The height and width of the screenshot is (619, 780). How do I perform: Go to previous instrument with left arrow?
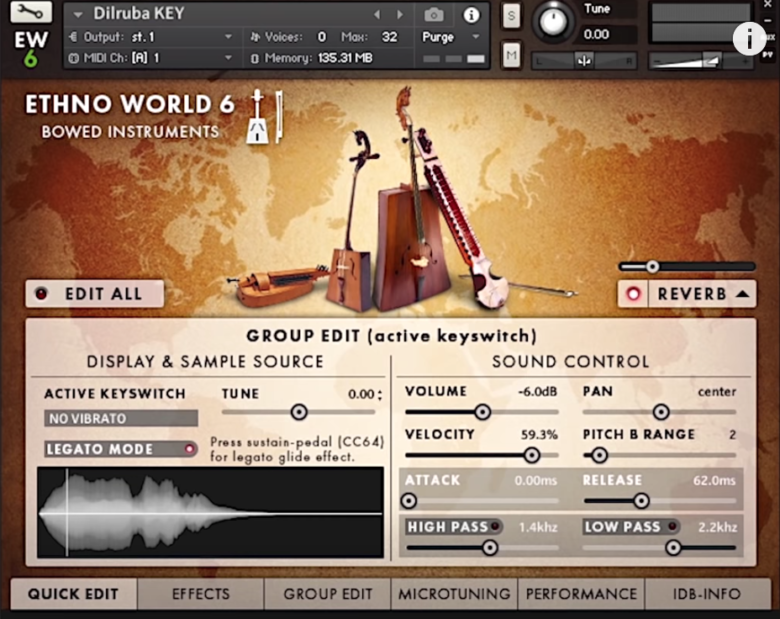pyautogui.click(x=377, y=14)
